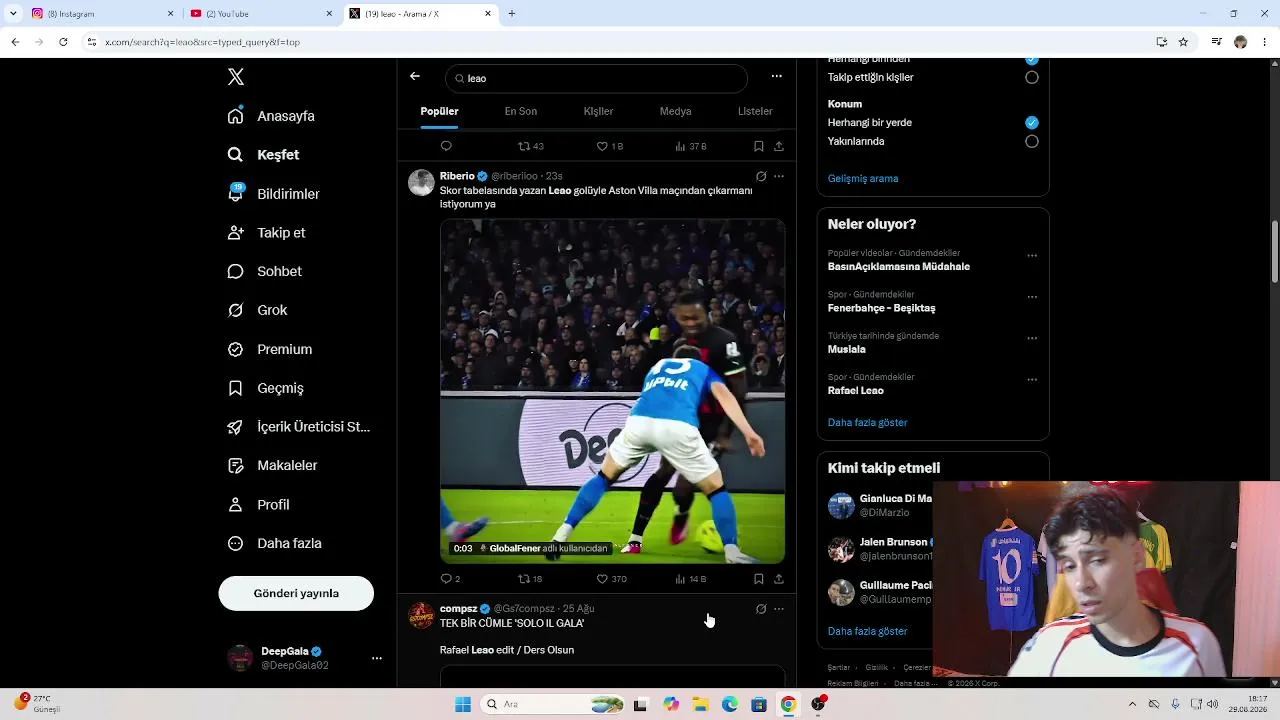
Task: Open a new browser tab
Action: coord(512,14)
